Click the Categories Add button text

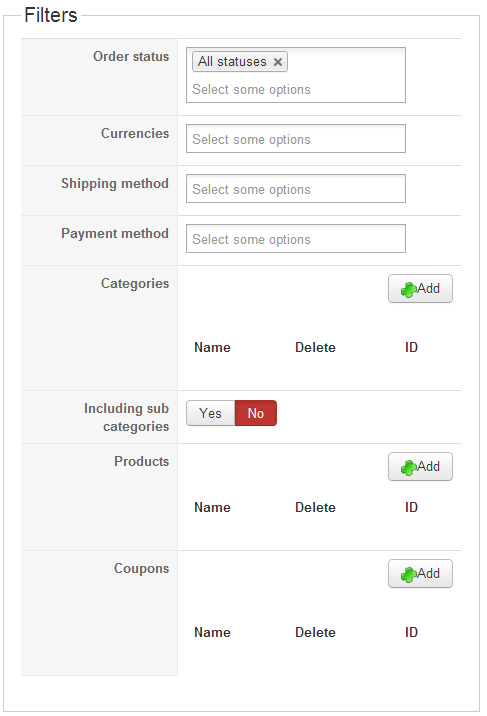(429, 289)
